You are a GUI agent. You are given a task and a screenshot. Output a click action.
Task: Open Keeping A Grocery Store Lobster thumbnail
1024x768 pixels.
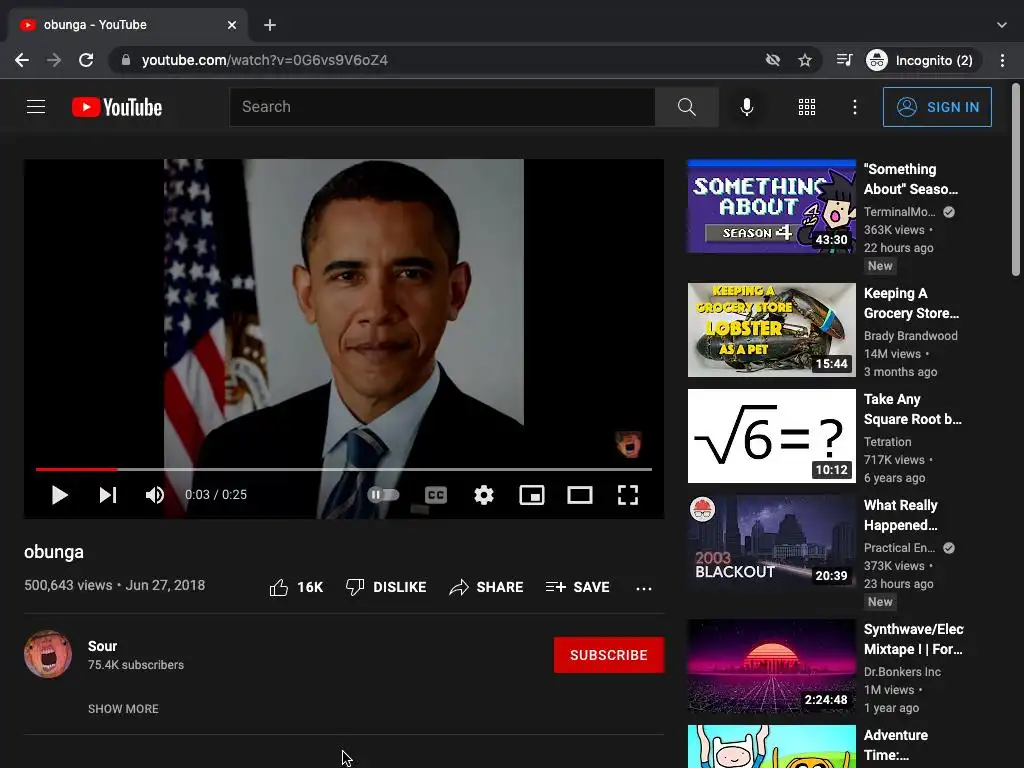click(772, 330)
